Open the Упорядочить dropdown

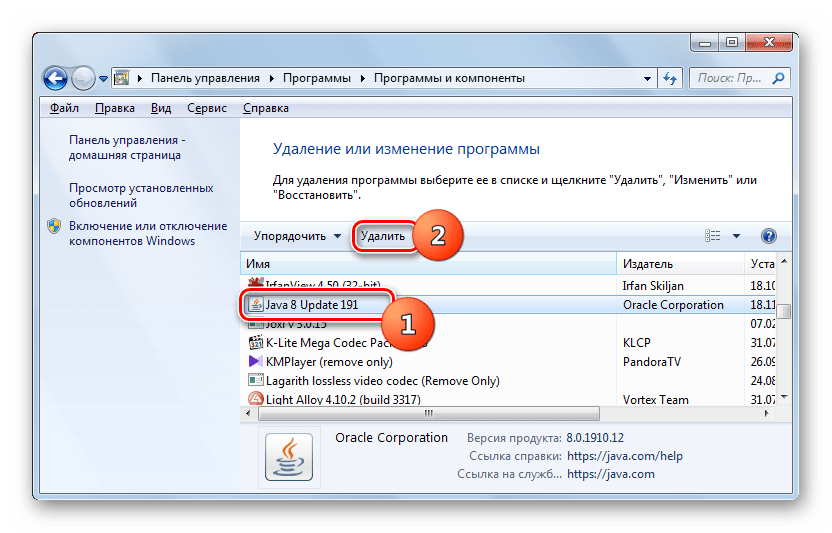click(297, 236)
